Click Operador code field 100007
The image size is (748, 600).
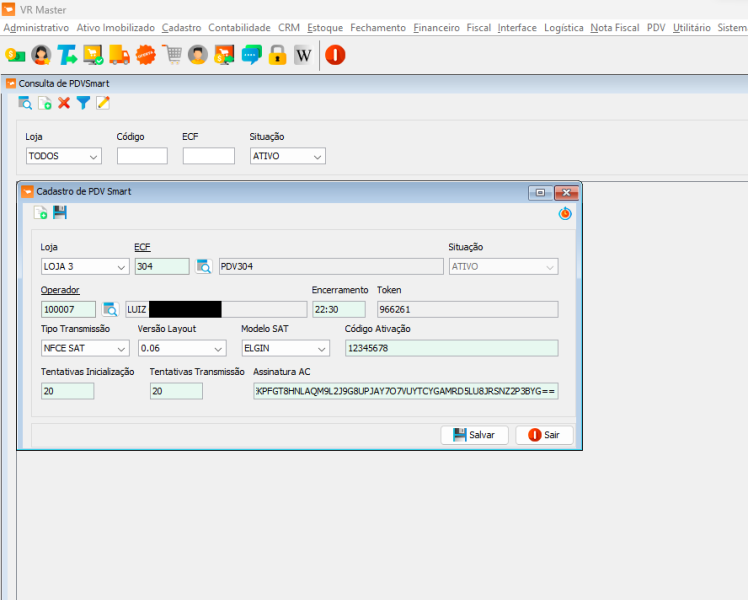click(x=68, y=309)
